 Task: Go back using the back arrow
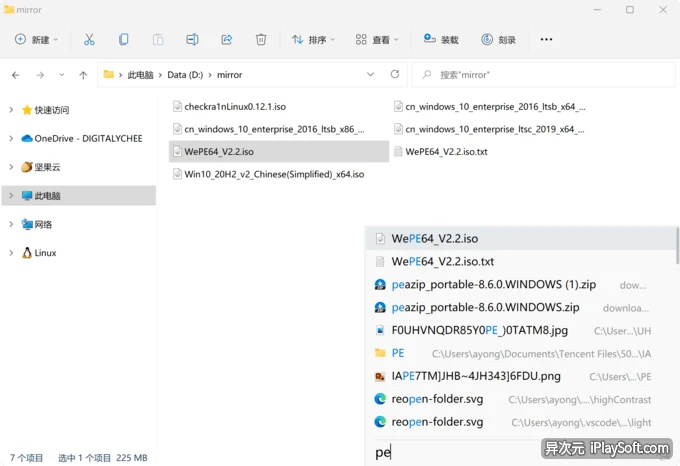click(x=15, y=75)
